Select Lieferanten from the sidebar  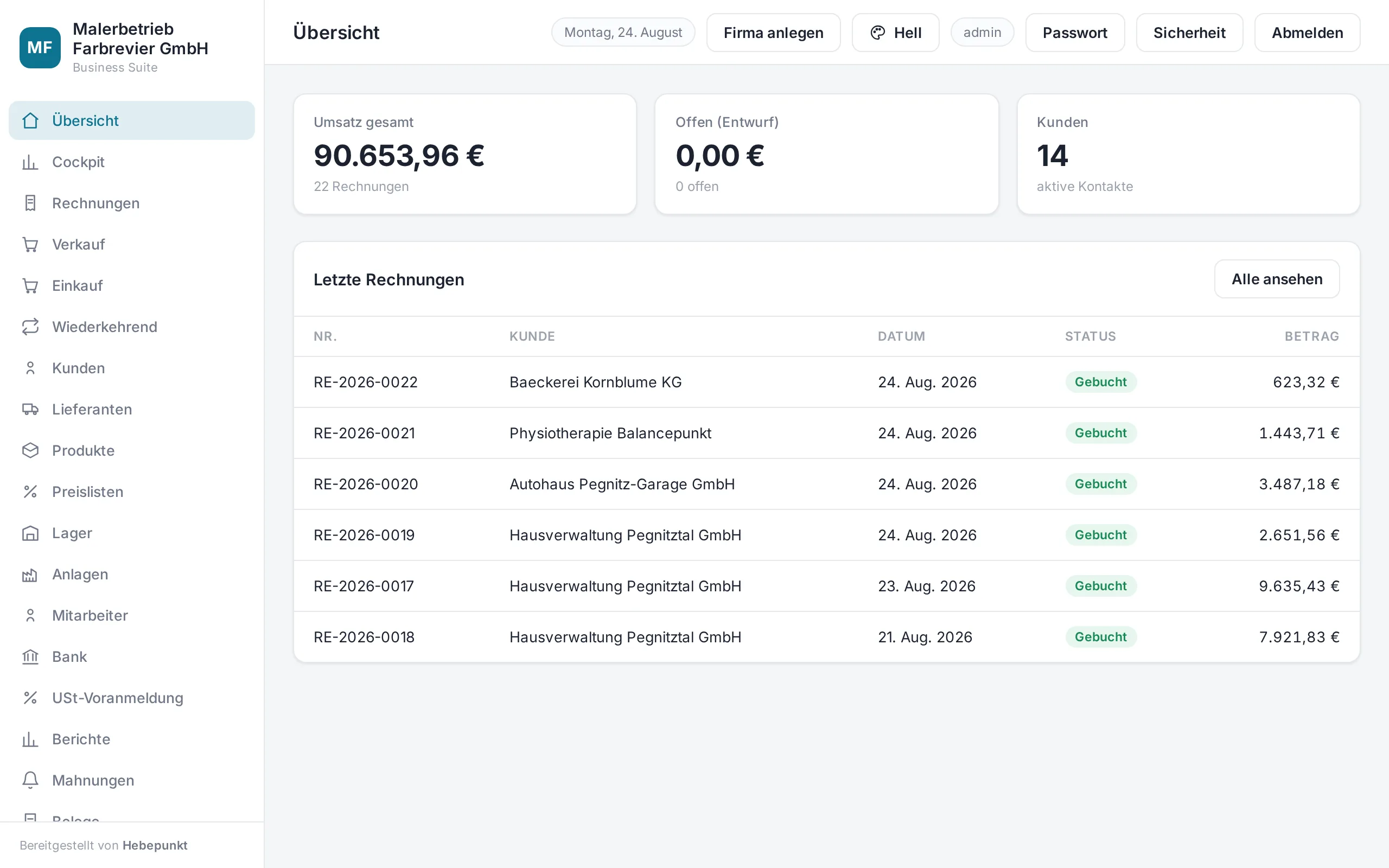131,409
